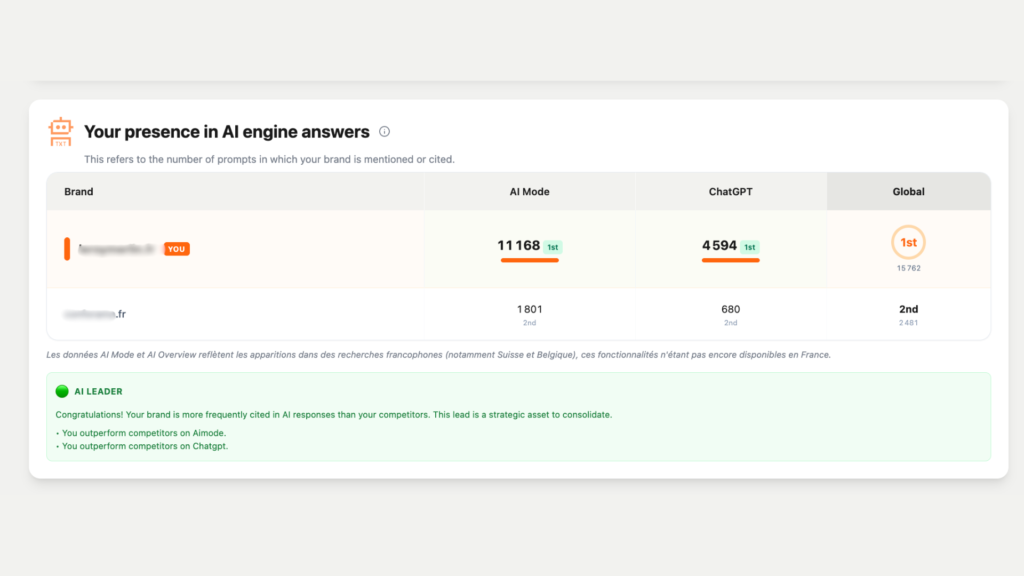Select the Global column header
Image resolution: width=1024 pixels, height=576 pixels.
[x=908, y=191]
